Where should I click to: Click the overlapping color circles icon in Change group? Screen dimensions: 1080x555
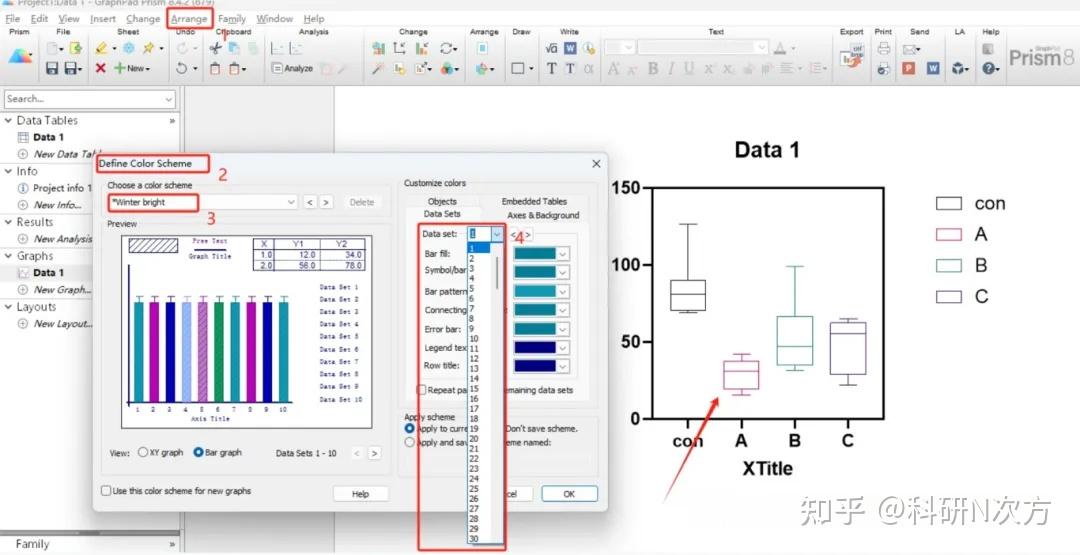[447, 68]
